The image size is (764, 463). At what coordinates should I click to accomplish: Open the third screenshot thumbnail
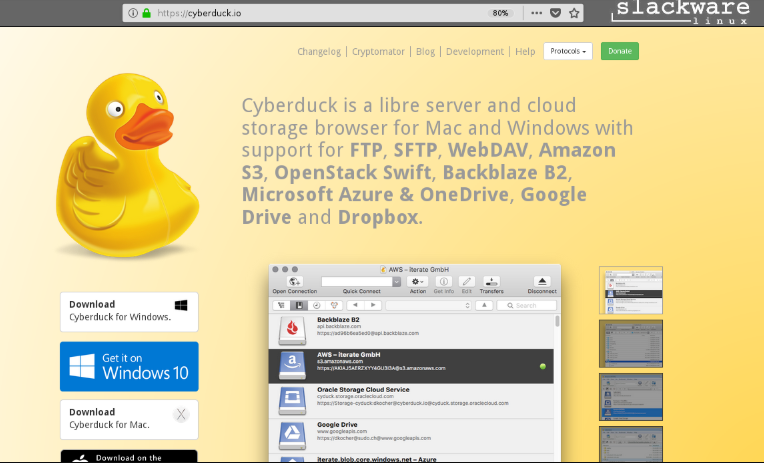[x=631, y=397]
